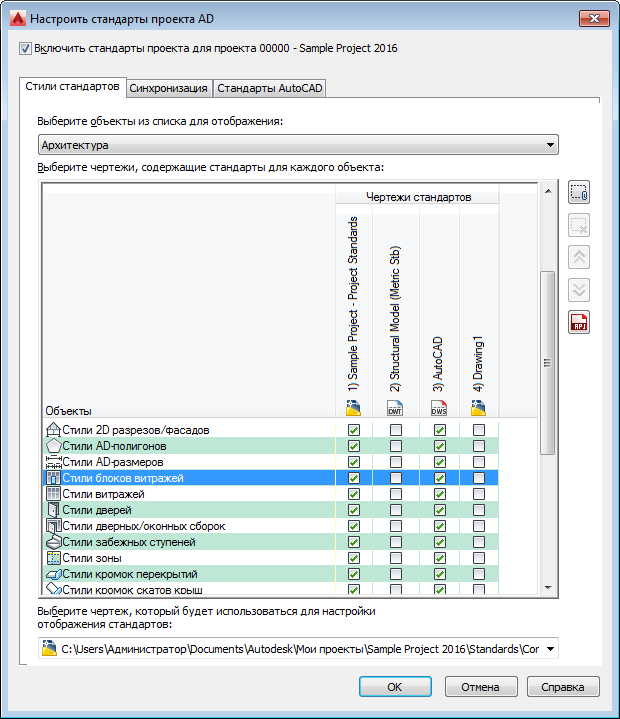Image resolution: width=620 pixels, height=719 pixels.
Task: Check Structural Model box for Стили AD-полигонов
Action: pos(396,446)
